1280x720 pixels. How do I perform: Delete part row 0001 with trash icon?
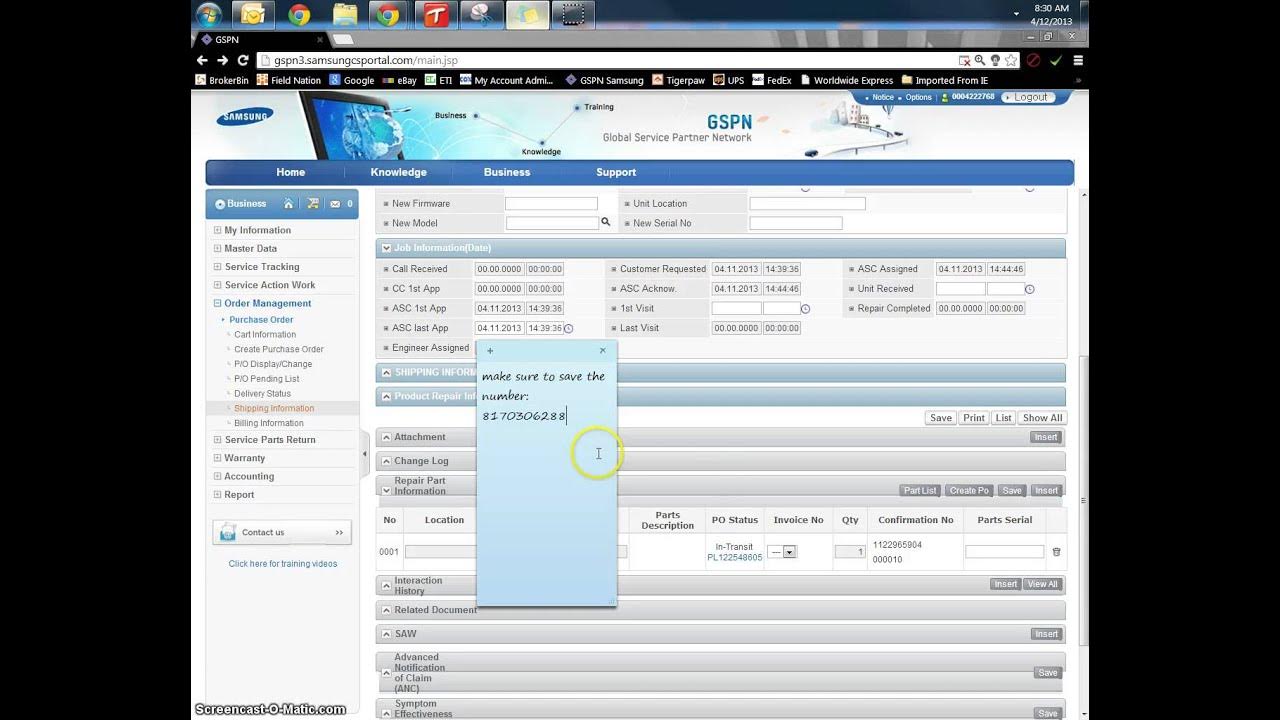point(1056,552)
